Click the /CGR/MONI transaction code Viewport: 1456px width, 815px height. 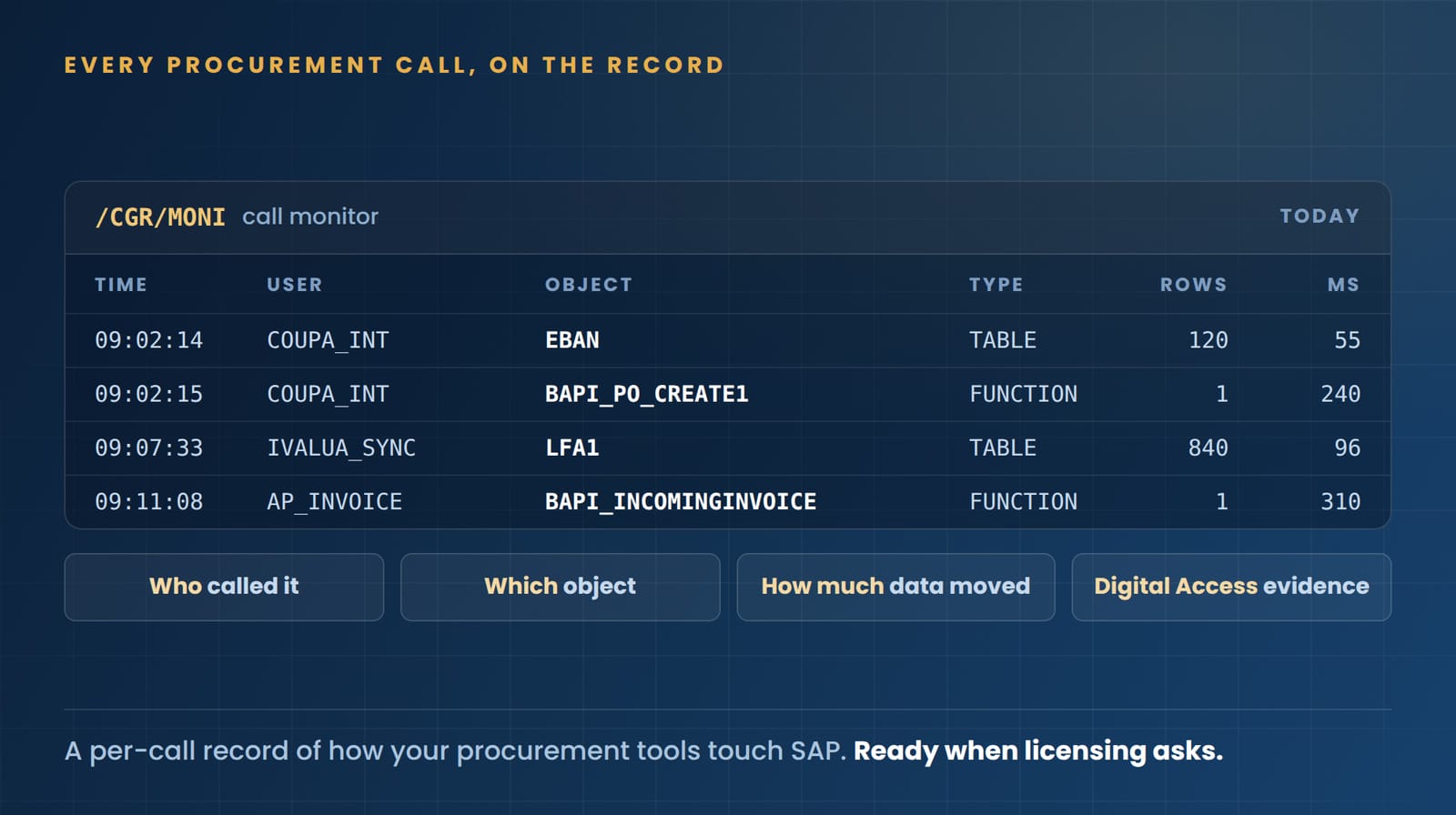160,217
